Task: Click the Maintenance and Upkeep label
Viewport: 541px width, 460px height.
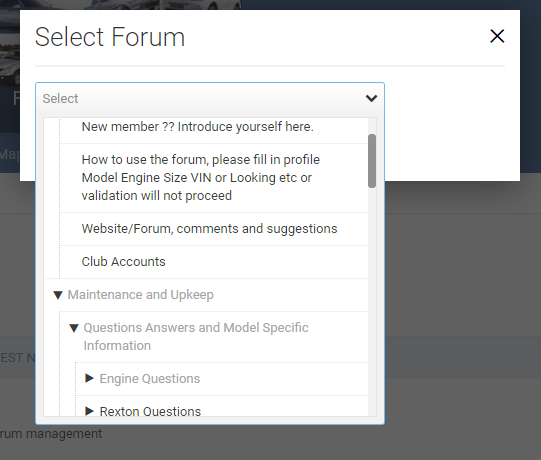Action: click(140, 295)
